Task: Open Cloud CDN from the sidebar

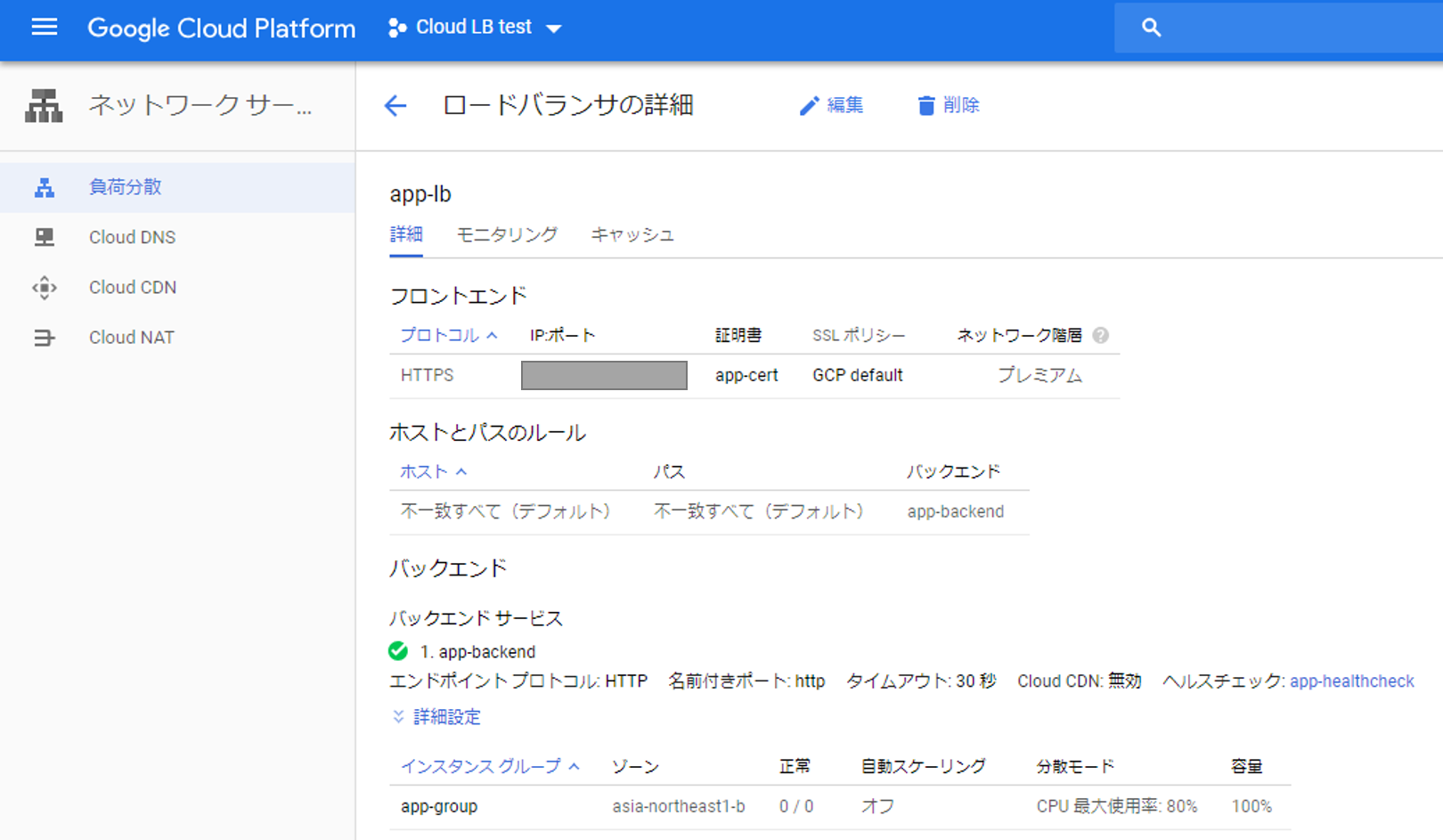Action: point(133,287)
